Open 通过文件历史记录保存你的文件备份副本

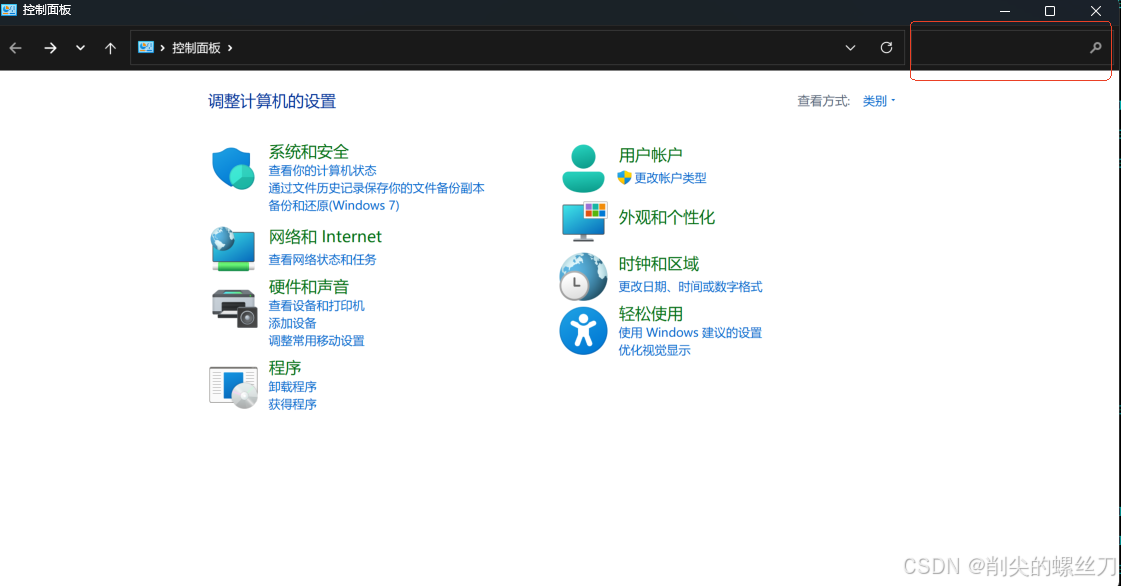point(377,188)
